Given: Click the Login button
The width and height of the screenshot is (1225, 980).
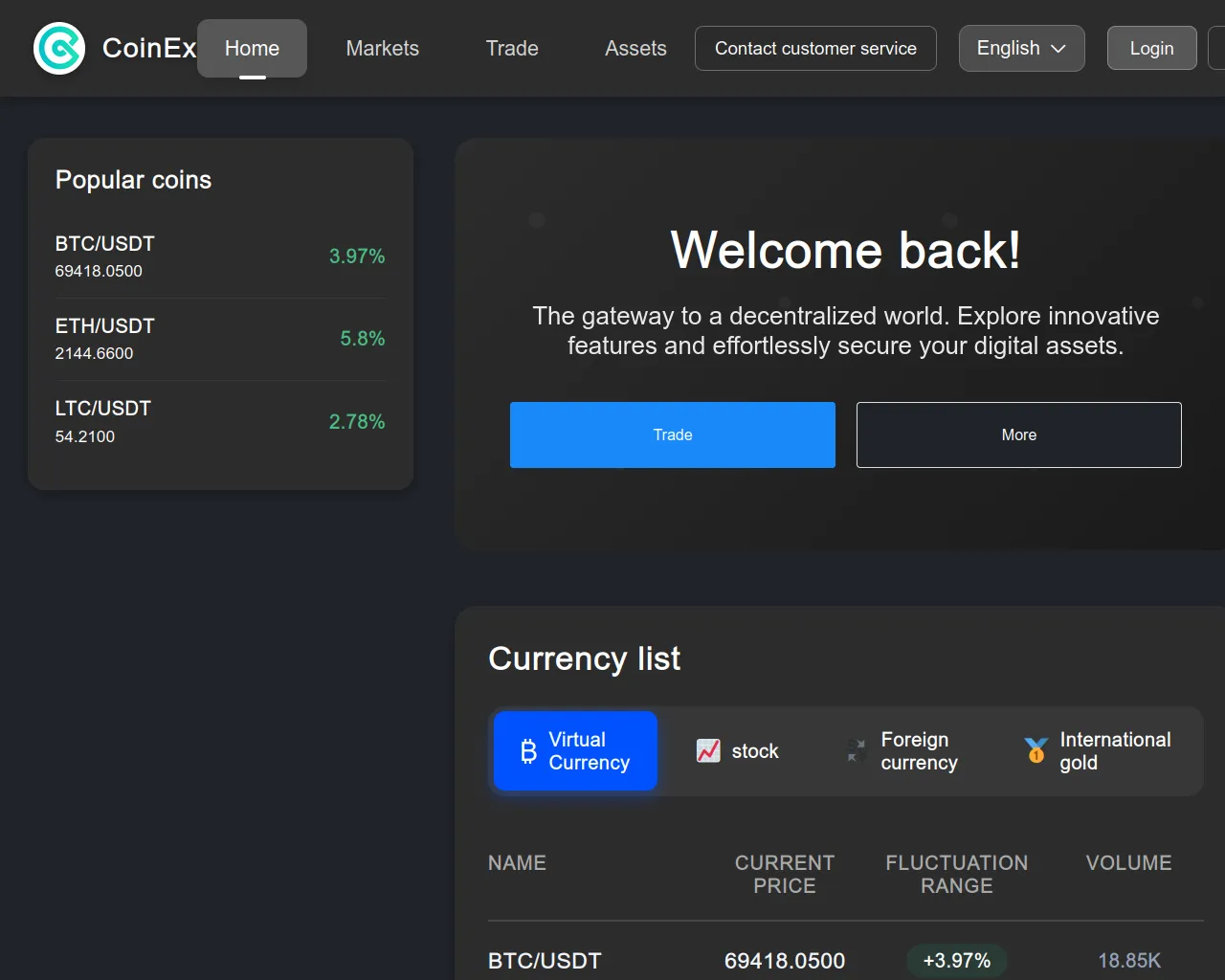Looking at the screenshot, I should [x=1151, y=48].
